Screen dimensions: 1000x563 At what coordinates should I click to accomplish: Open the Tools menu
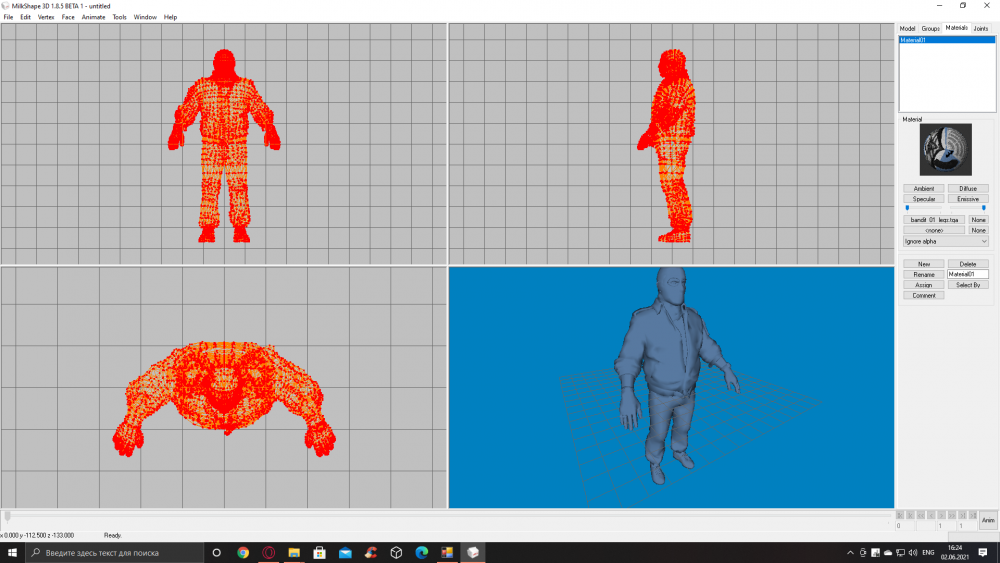(x=119, y=17)
